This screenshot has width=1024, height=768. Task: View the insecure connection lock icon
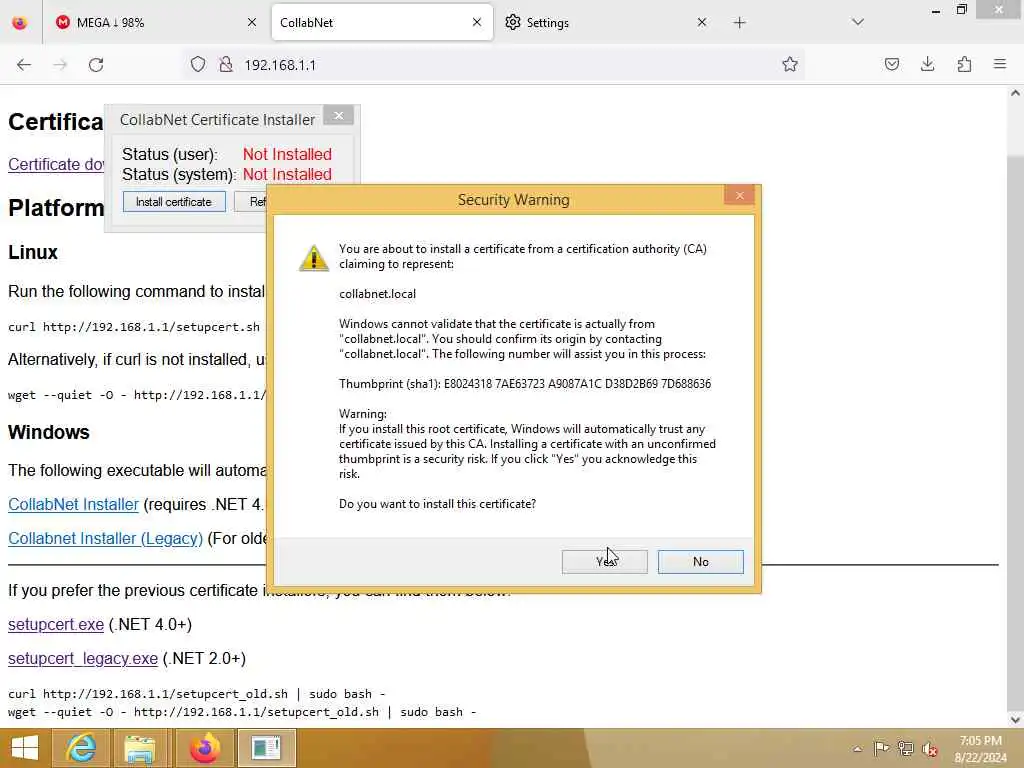click(226, 65)
